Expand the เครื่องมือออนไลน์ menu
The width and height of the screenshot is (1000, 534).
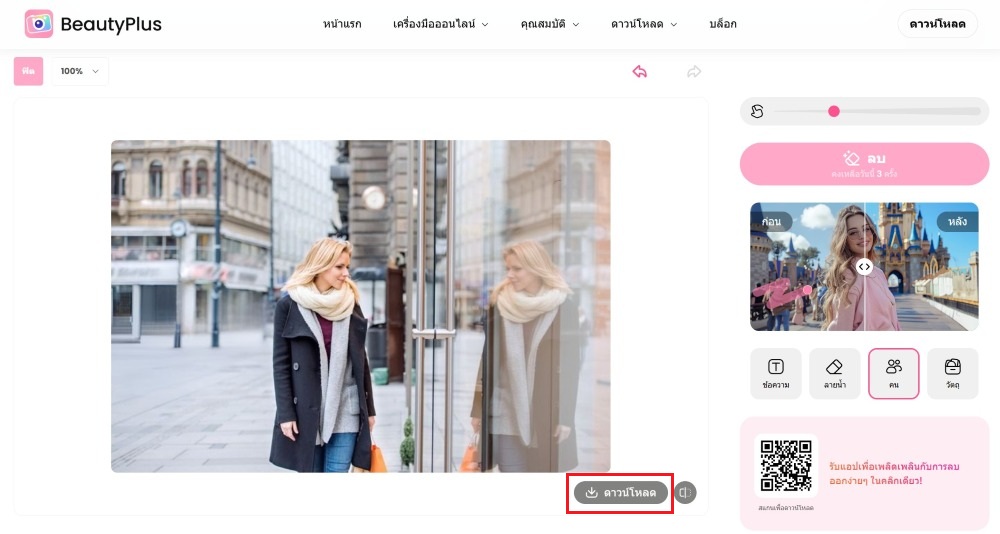point(440,24)
